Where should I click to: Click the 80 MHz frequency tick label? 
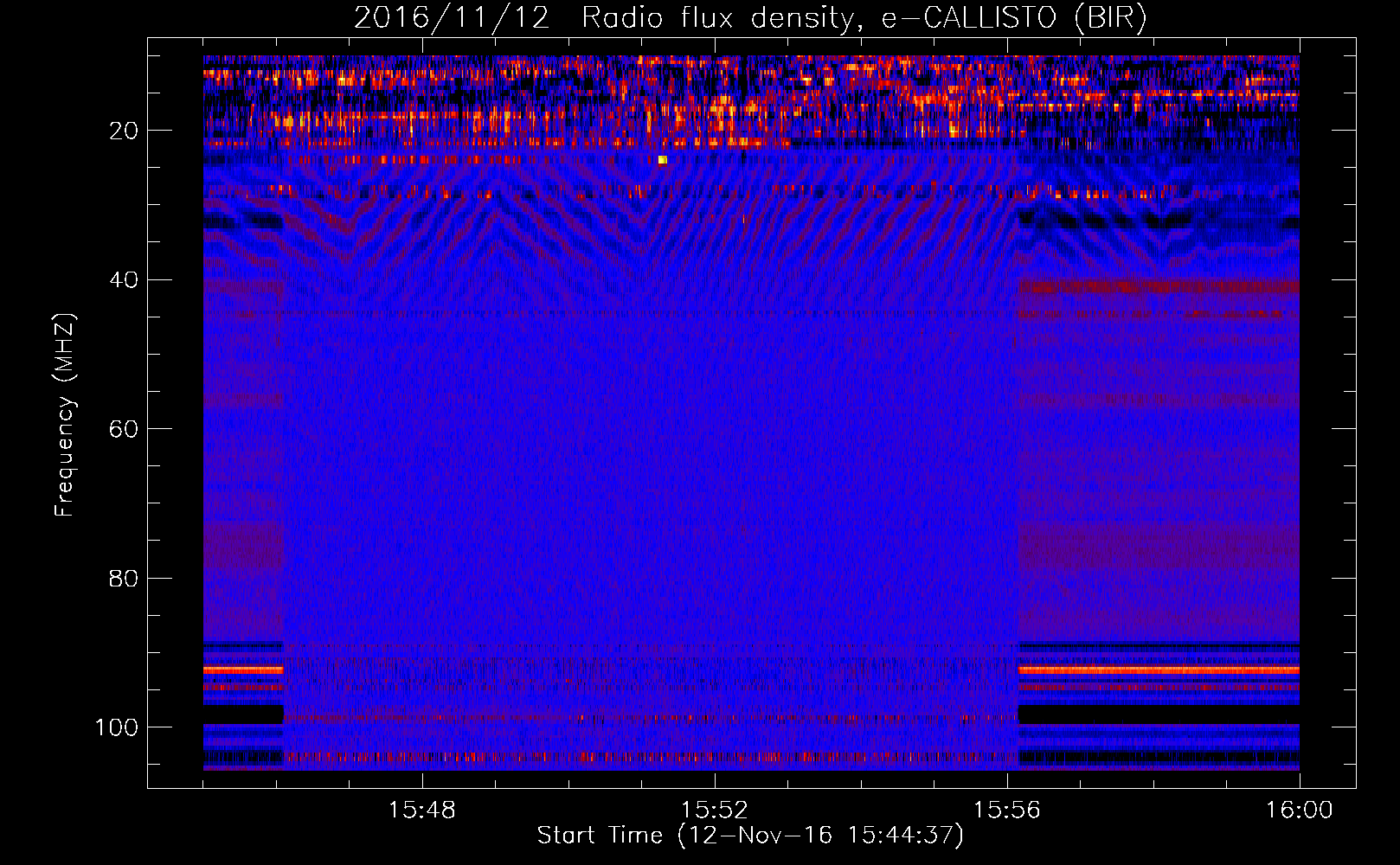124,578
